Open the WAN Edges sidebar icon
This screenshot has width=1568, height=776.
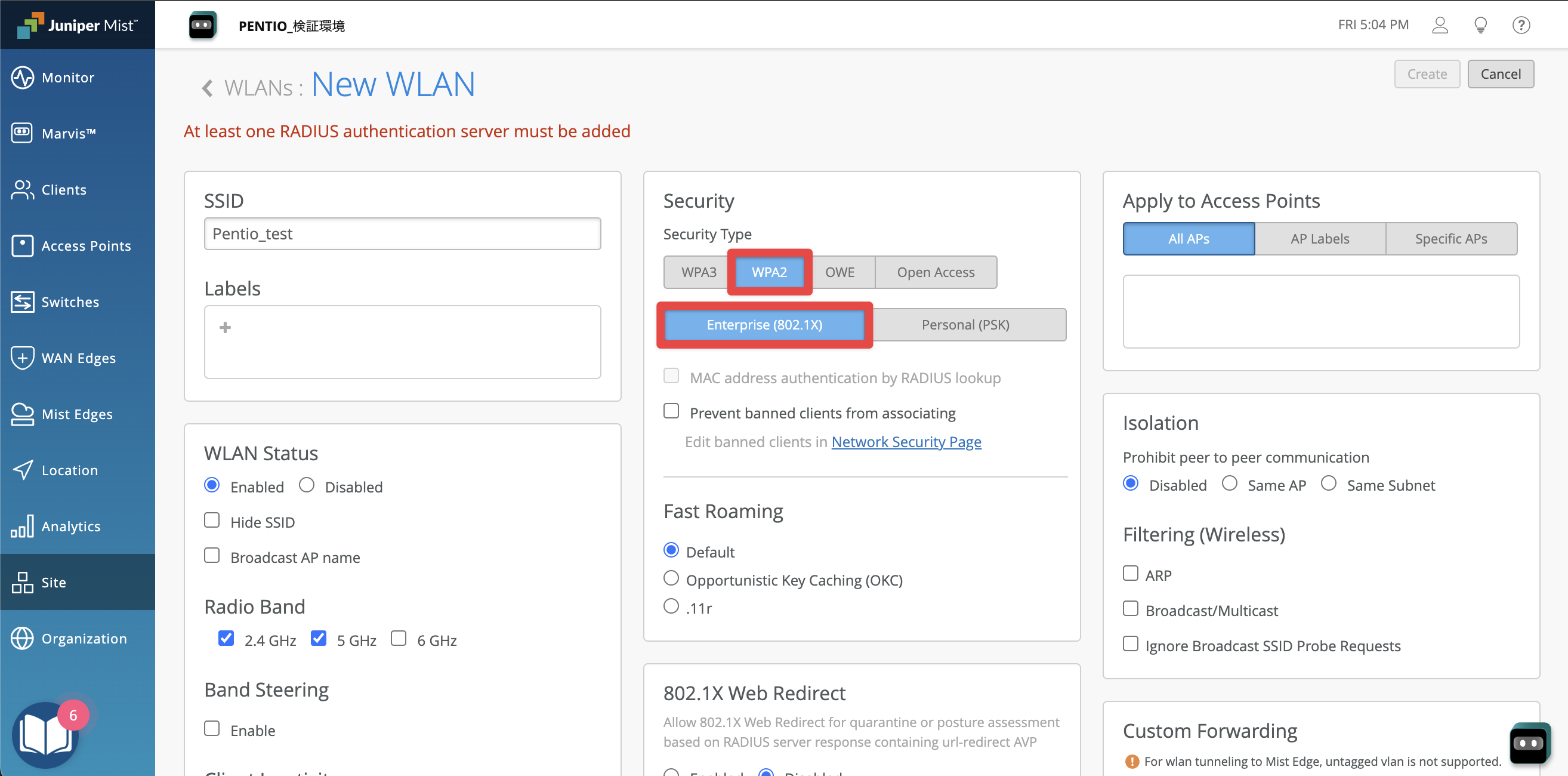coord(23,358)
